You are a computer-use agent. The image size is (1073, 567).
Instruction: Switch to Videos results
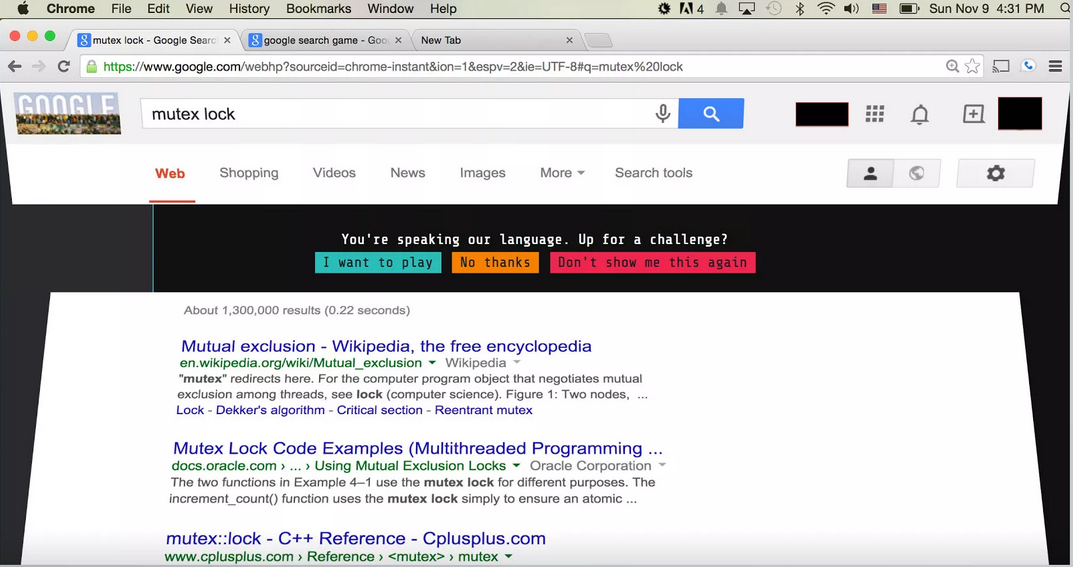334,173
